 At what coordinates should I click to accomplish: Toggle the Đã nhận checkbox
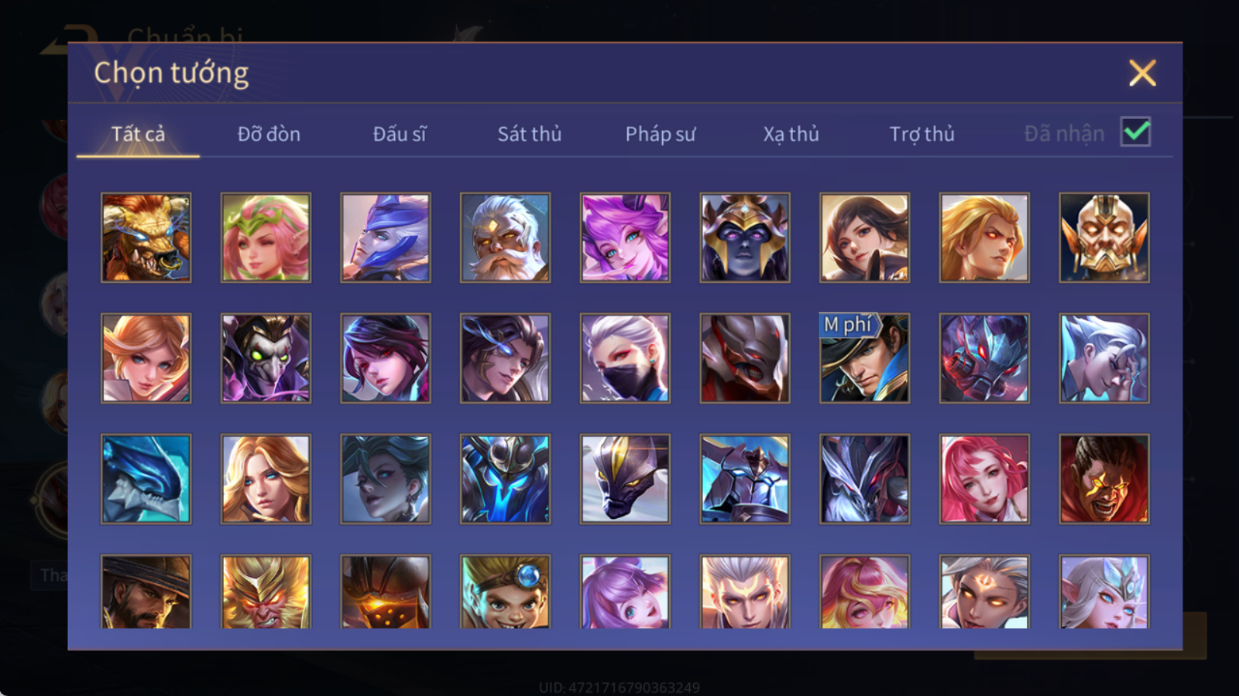[x=1135, y=132]
